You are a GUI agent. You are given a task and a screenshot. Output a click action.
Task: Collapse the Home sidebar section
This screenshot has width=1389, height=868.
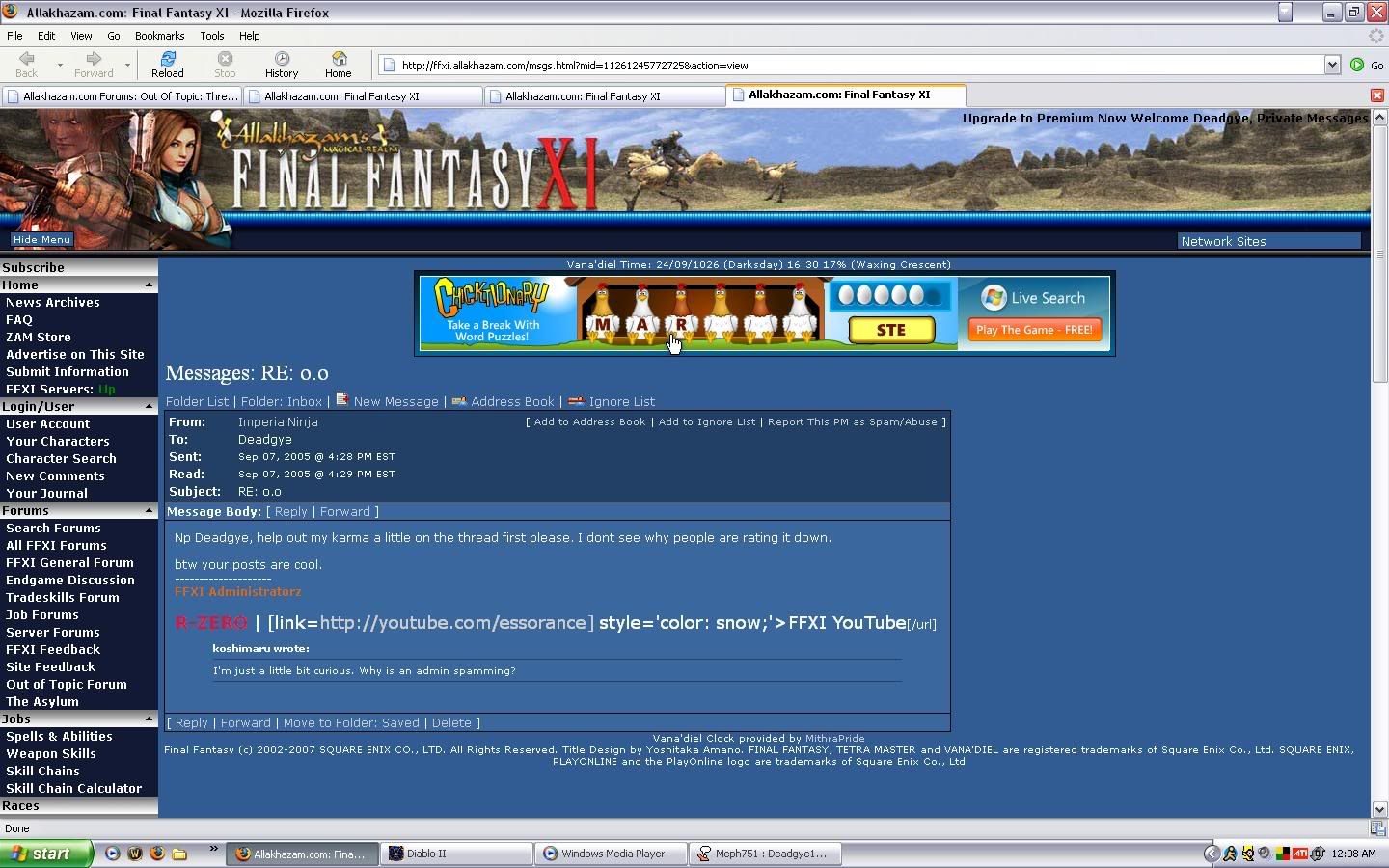[x=149, y=285]
